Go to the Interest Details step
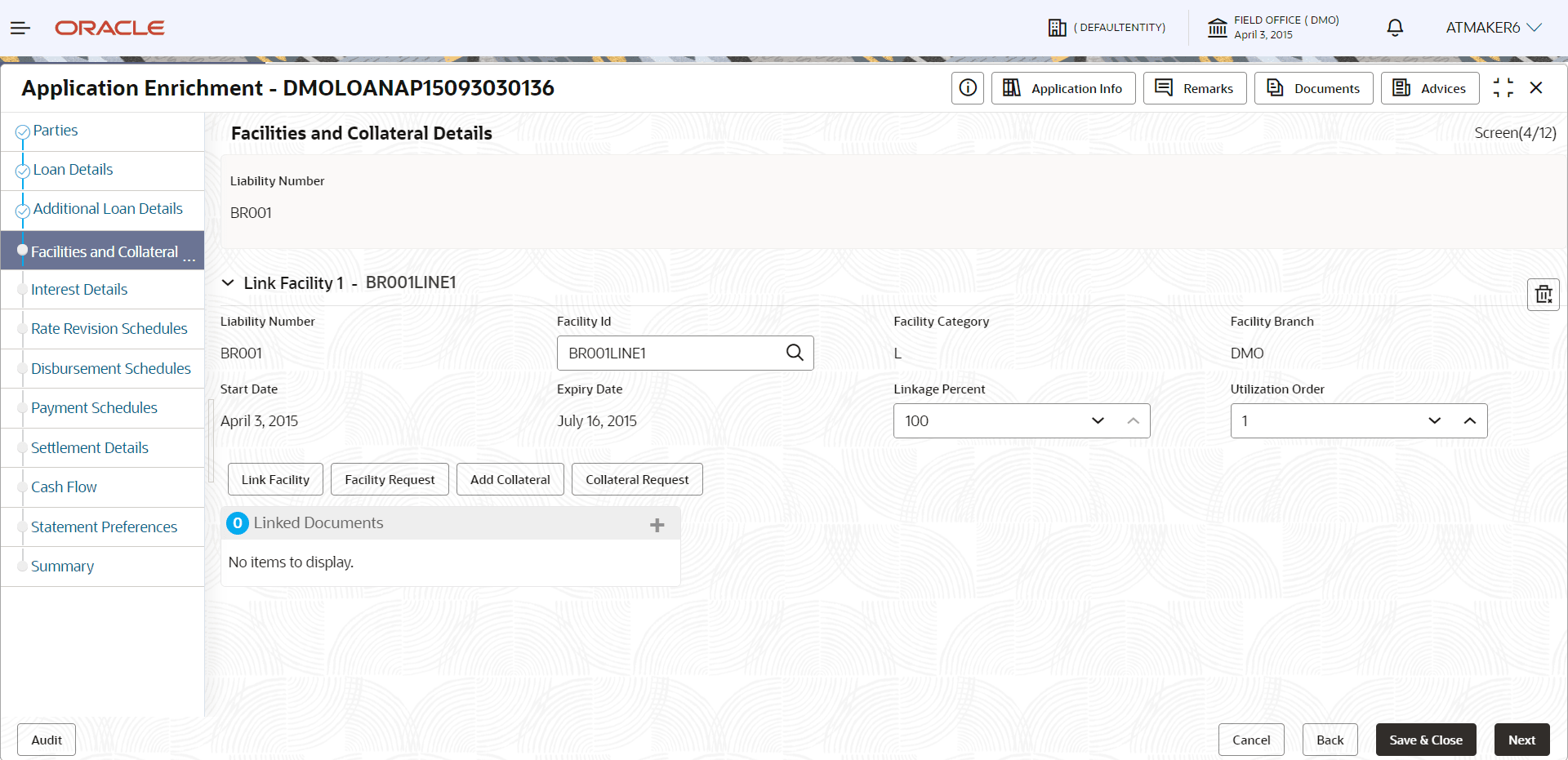 pos(79,290)
